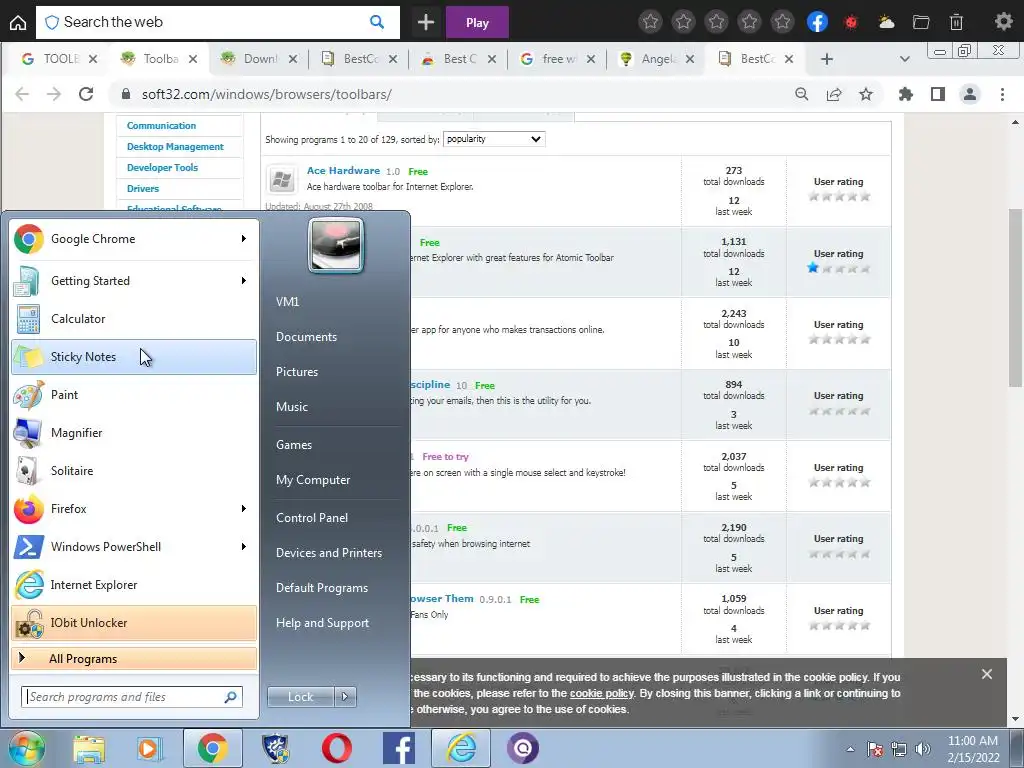Open Google Chrome from the Start menu
Viewport: 1024px width, 768px height.
coord(134,239)
